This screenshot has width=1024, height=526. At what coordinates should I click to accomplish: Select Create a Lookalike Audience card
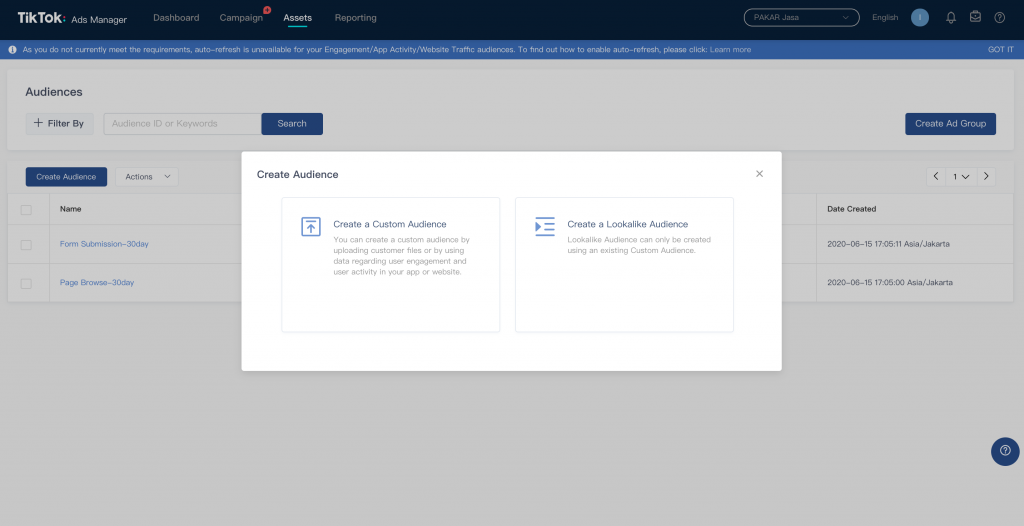[624, 265]
